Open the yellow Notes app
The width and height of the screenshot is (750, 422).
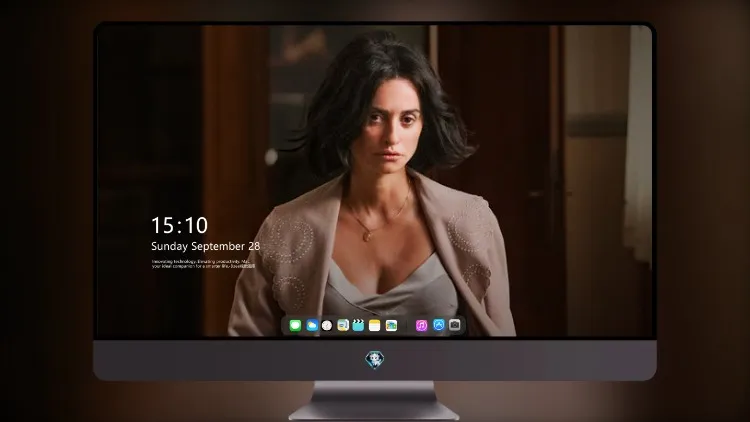coord(375,325)
